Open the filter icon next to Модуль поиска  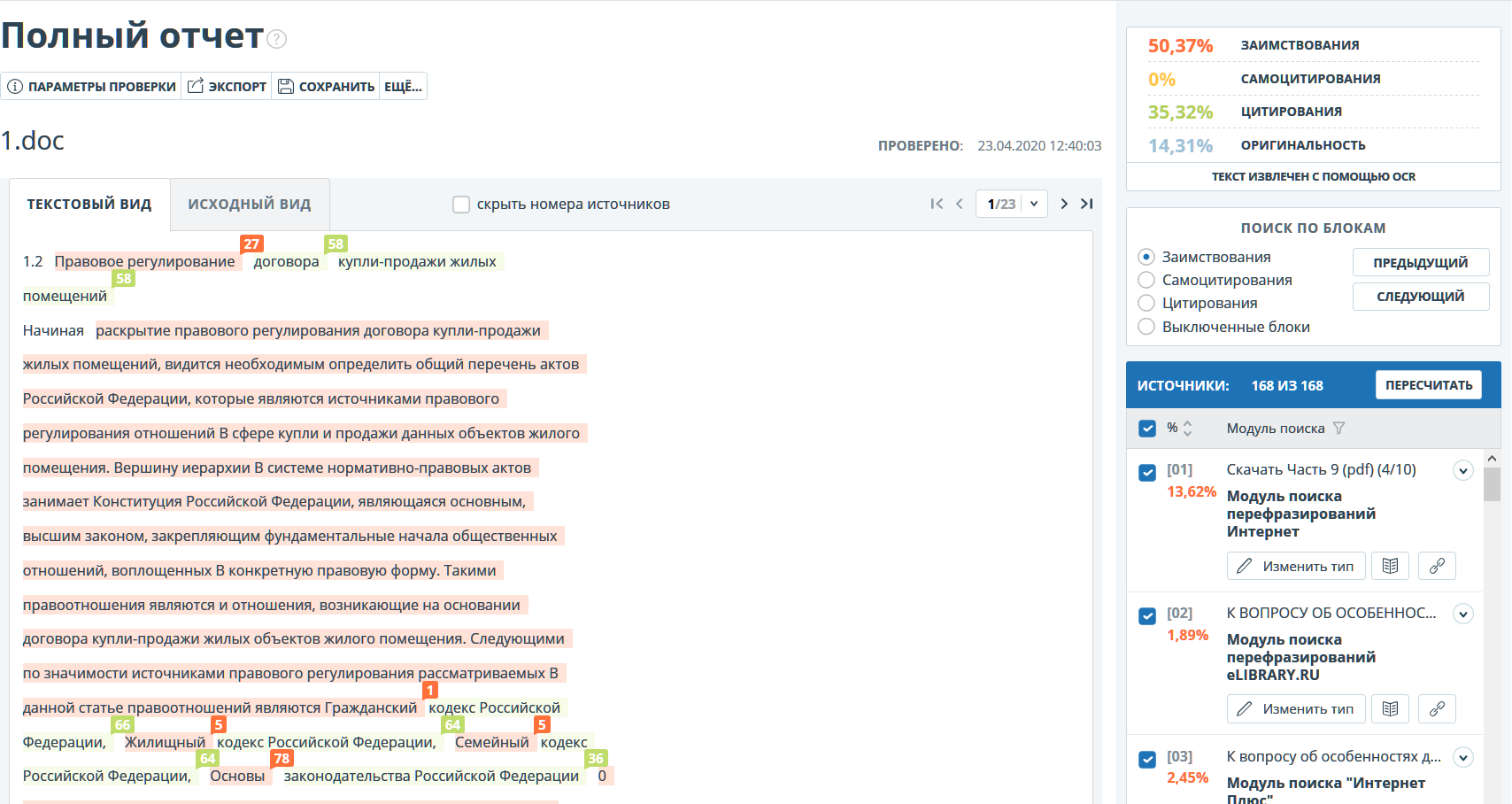pyautogui.click(x=1338, y=429)
